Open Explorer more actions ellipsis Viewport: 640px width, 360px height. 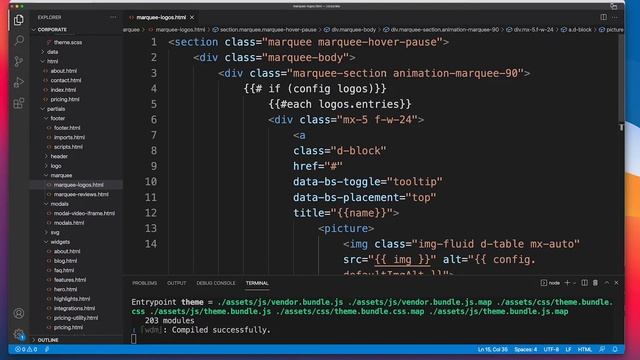113,17
